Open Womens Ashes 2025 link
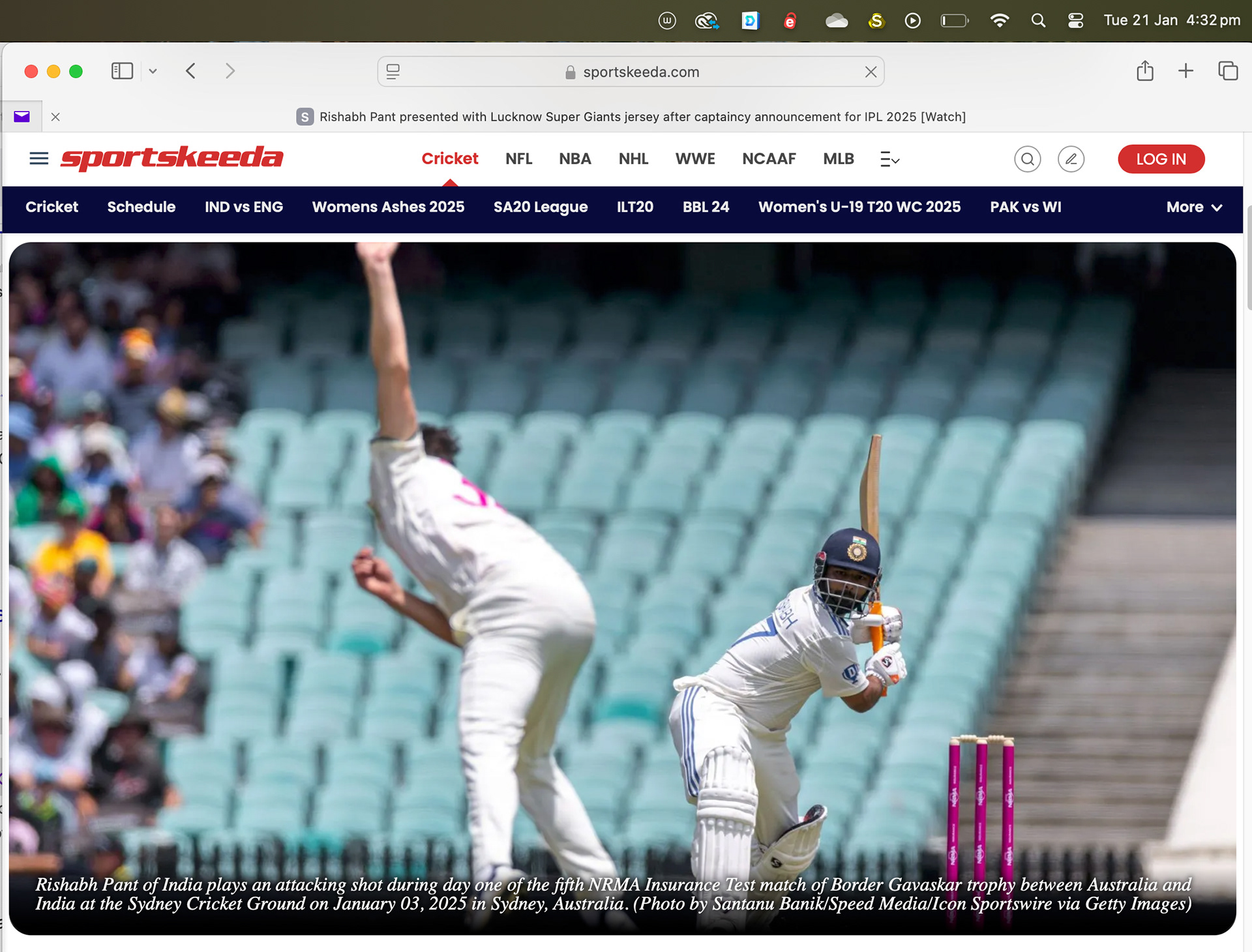This screenshot has height=952, width=1252. 388,207
